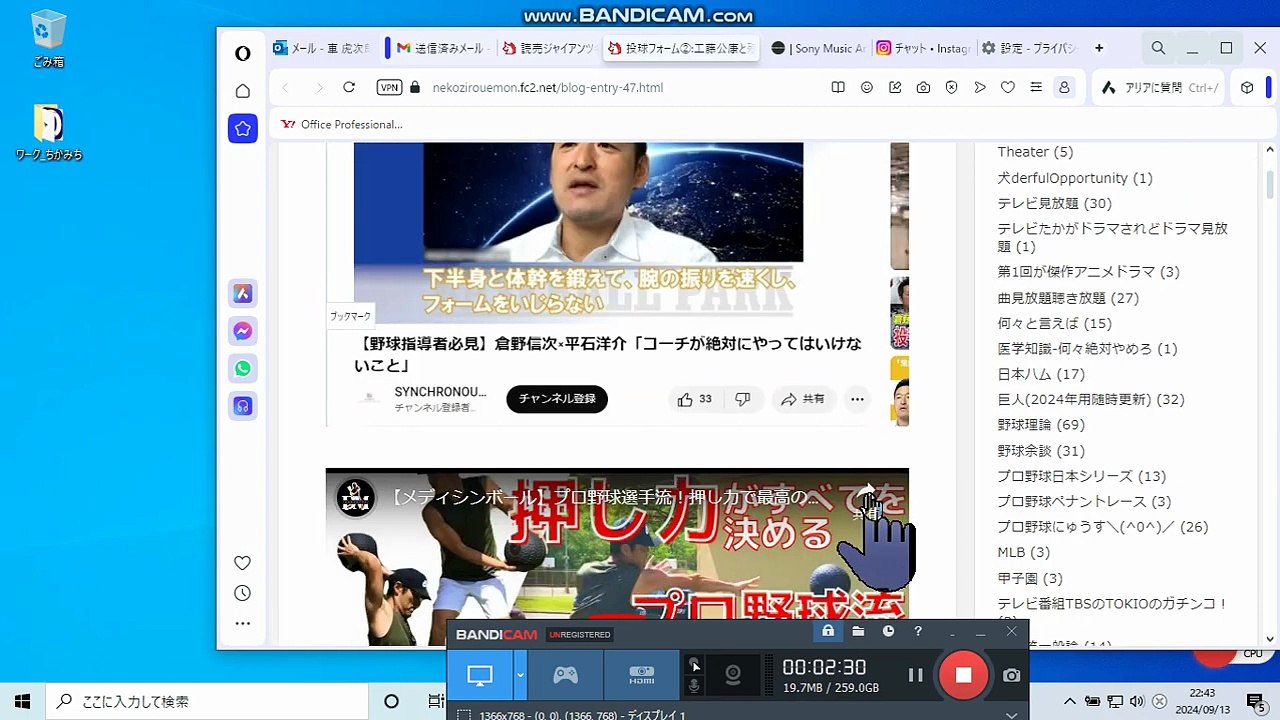Open the Office Professional bookmark
The height and width of the screenshot is (720, 1280).
click(342, 124)
